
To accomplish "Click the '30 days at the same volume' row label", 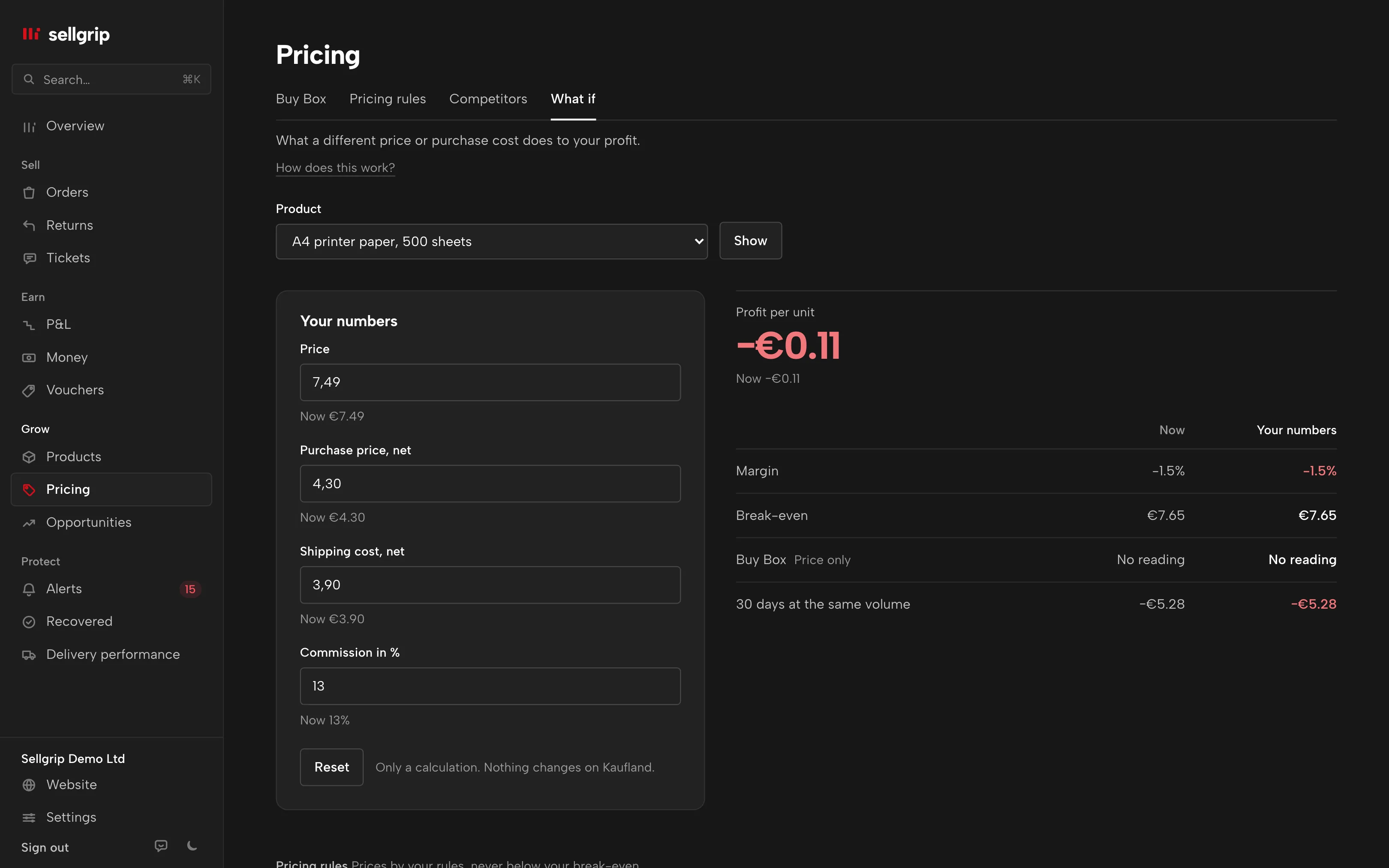I will click(823, 604).
